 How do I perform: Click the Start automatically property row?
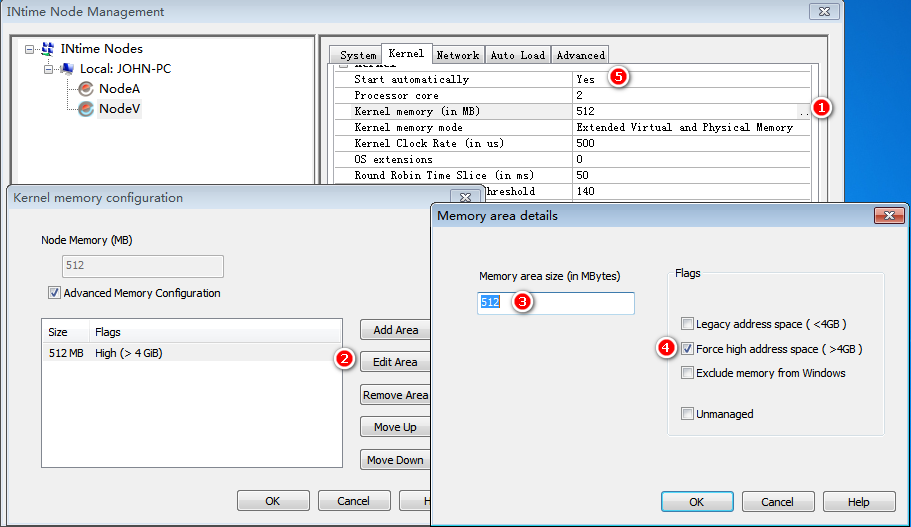(572, 80)
